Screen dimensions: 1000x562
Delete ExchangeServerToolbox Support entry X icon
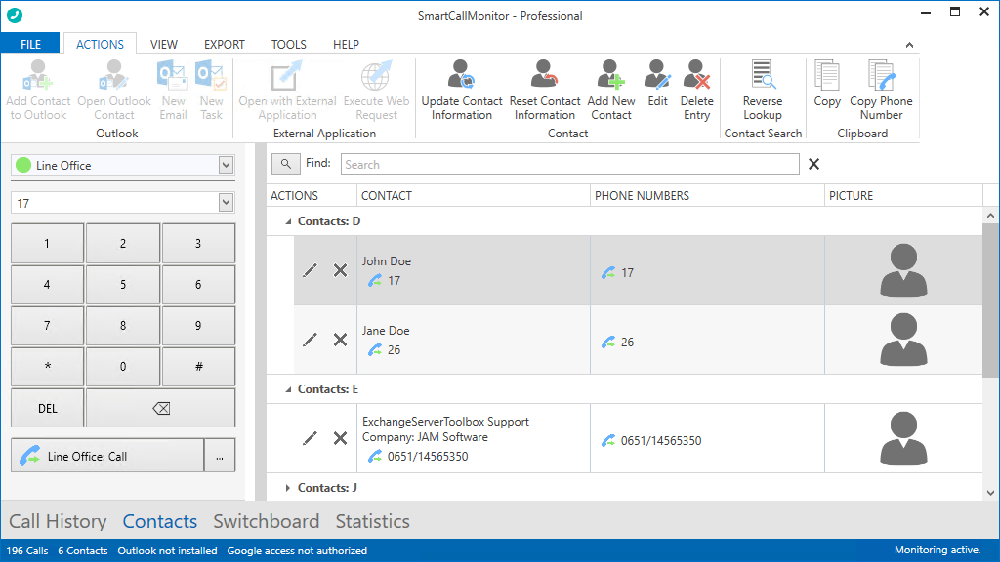341,438
